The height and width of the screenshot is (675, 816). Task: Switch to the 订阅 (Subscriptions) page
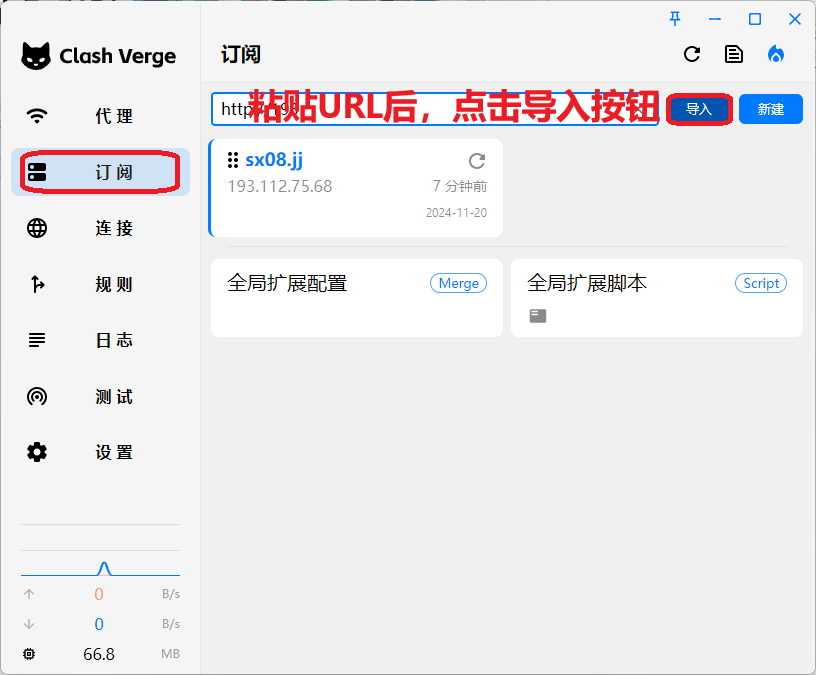100,172
